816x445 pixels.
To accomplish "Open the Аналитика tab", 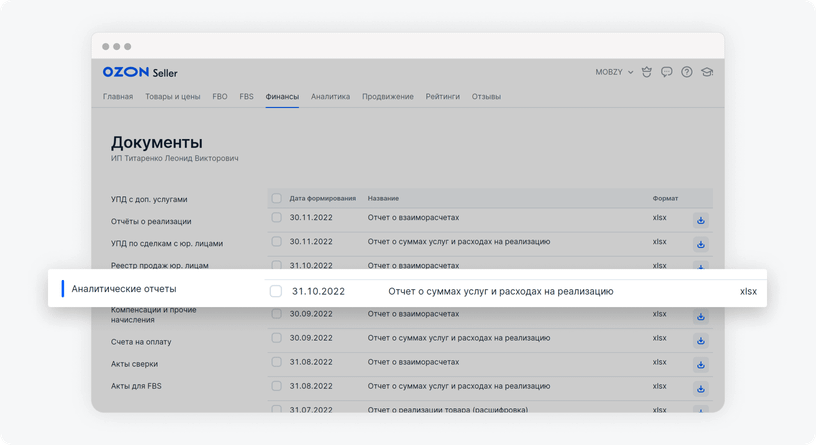I will 330,96.
